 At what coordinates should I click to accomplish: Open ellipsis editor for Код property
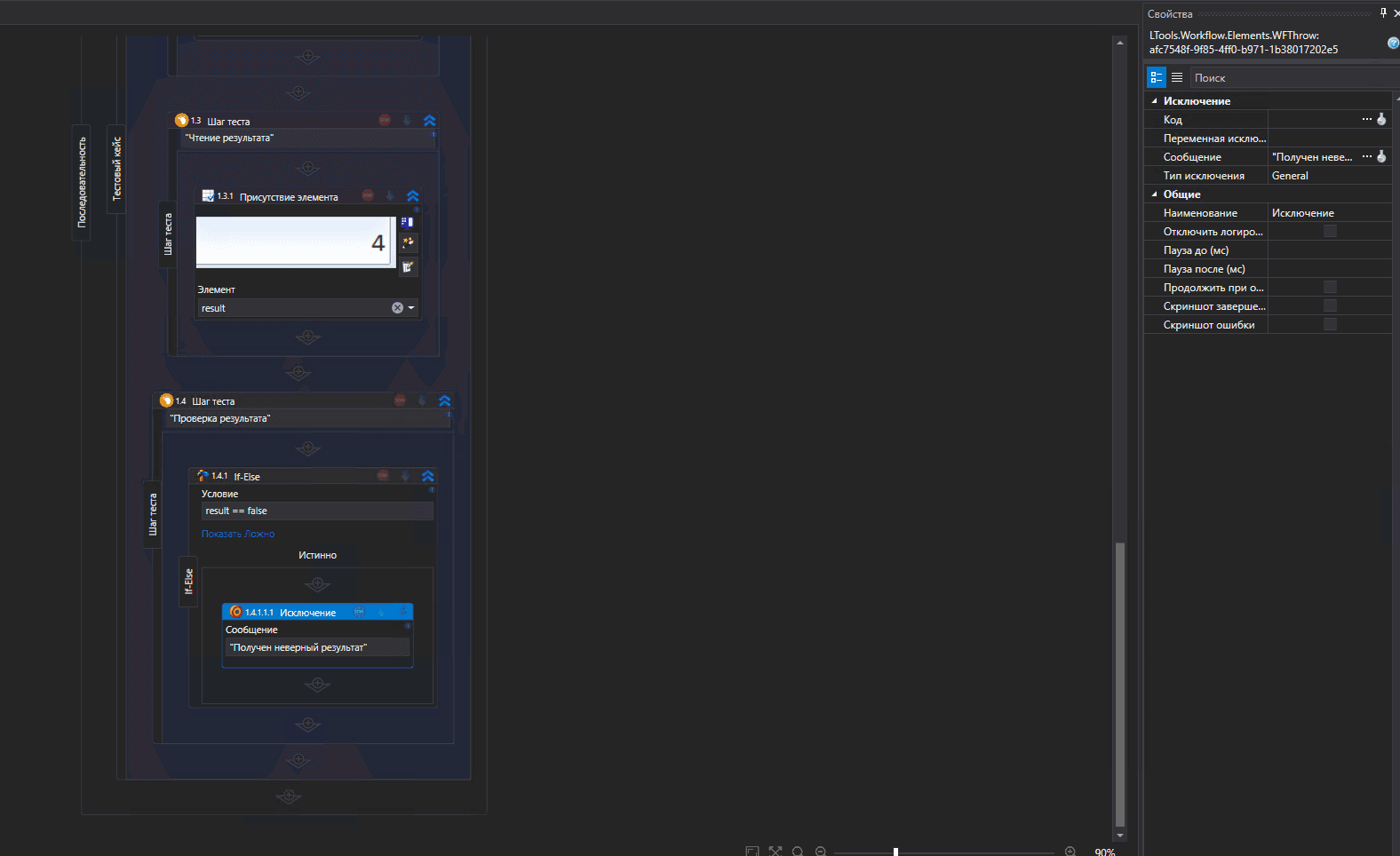point(1366,119)
